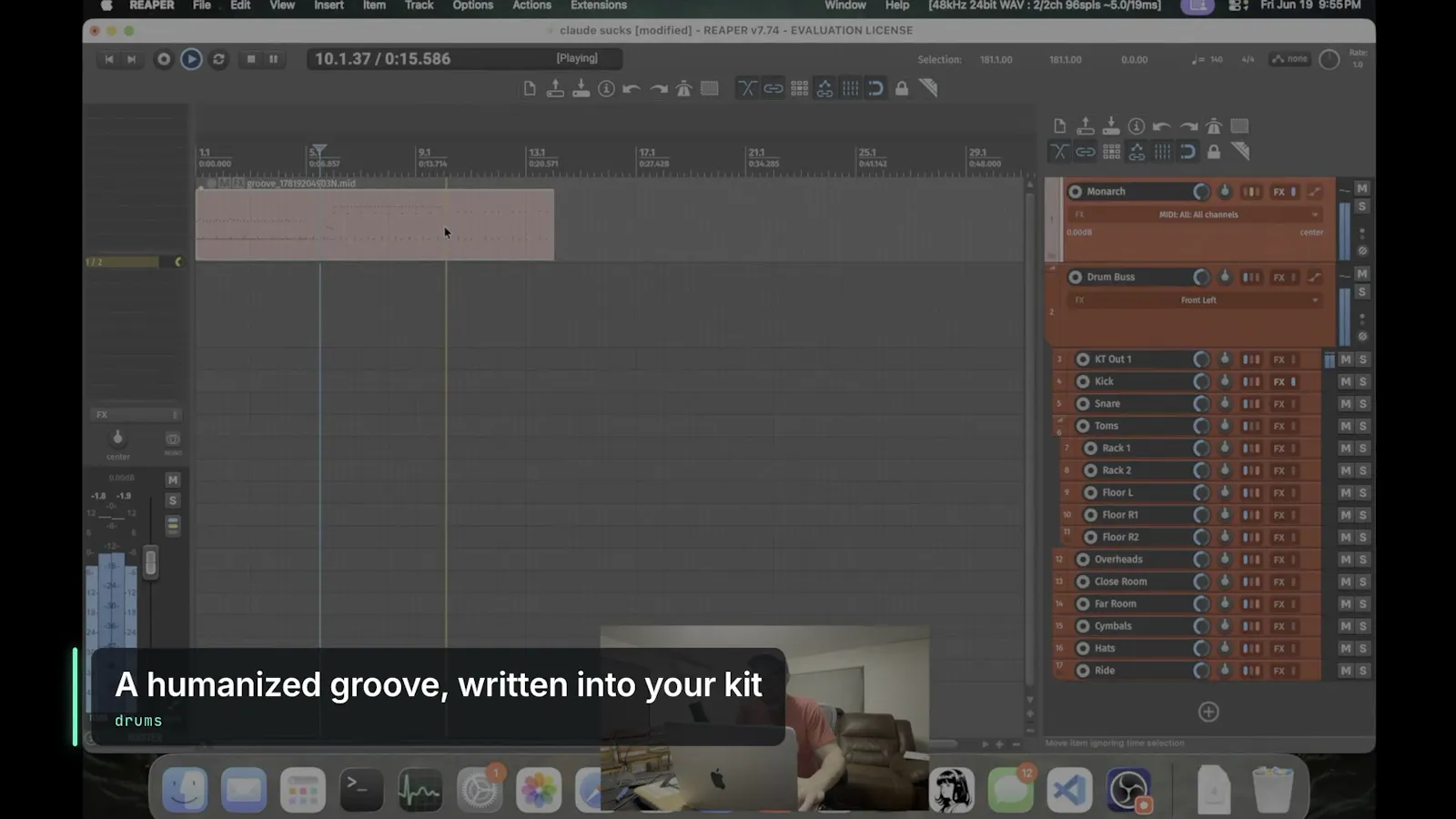Click padlock icon above the track list
1456x819 pixels.
click(x=1214, y=152)
